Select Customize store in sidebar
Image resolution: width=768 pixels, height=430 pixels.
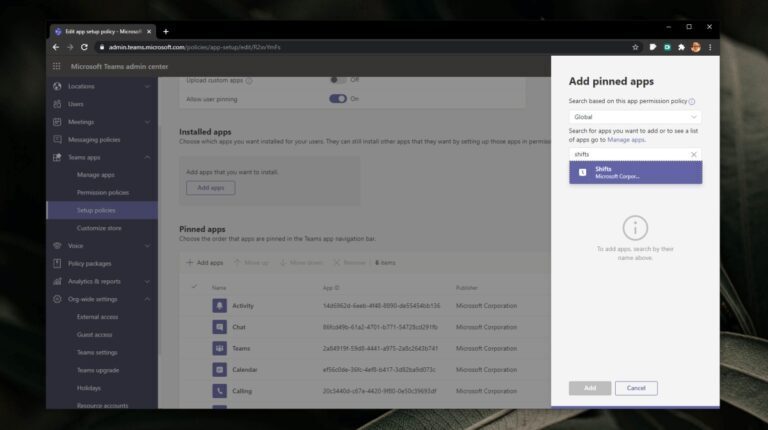99,228
